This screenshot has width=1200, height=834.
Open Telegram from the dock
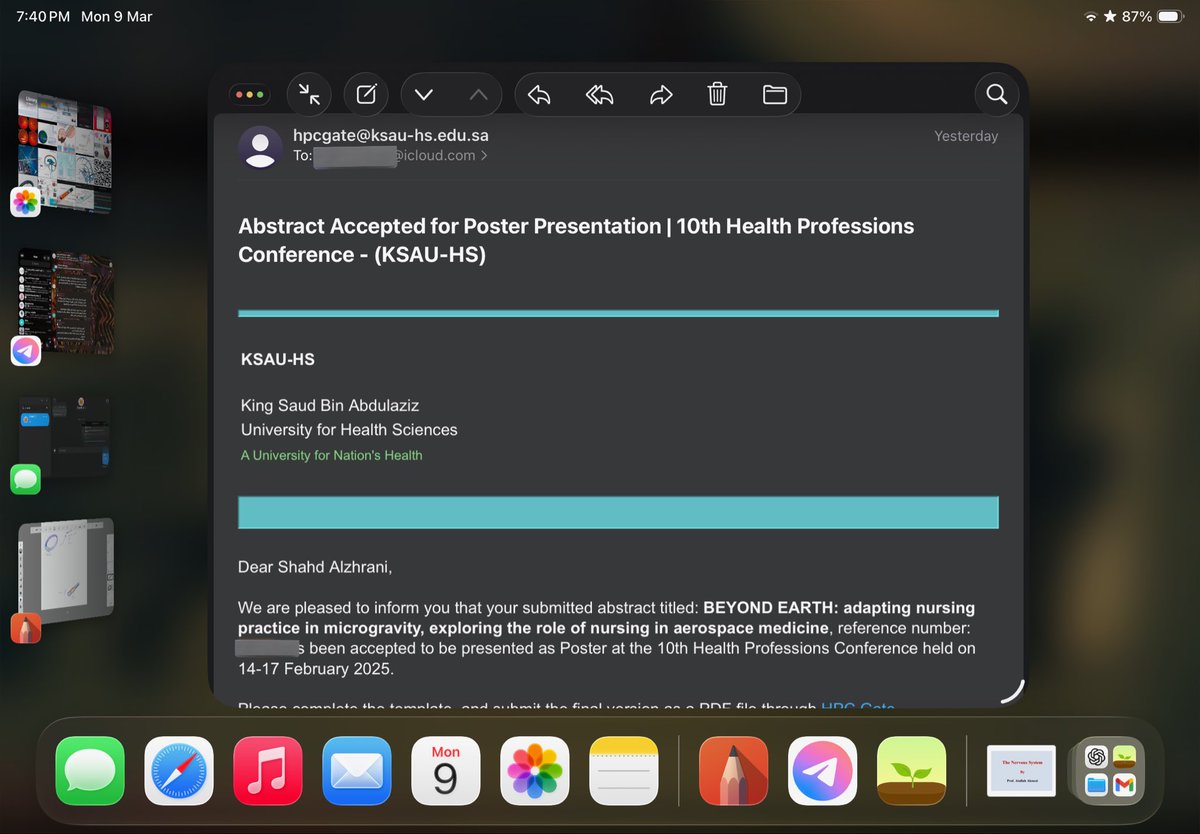pos(822,771)
